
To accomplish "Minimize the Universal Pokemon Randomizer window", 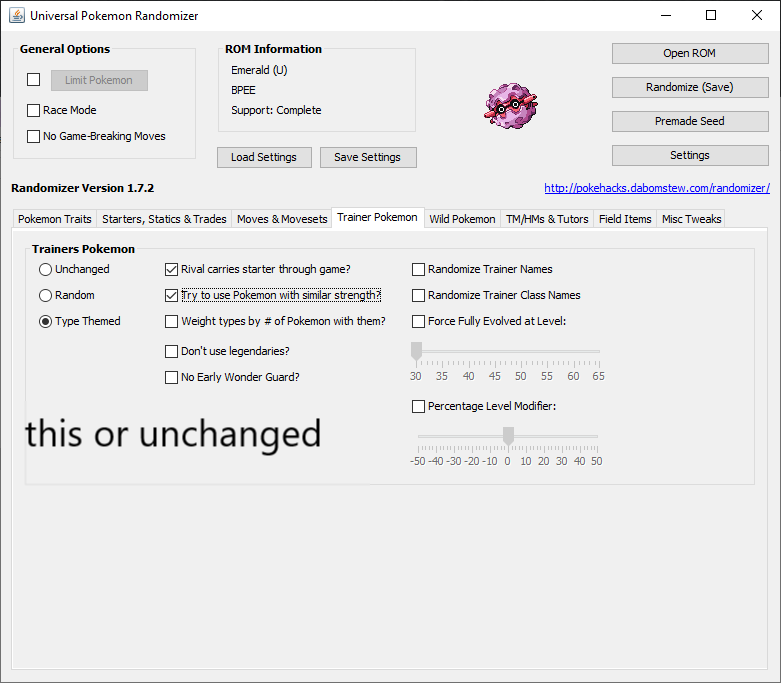I will (x=666, y=15).
